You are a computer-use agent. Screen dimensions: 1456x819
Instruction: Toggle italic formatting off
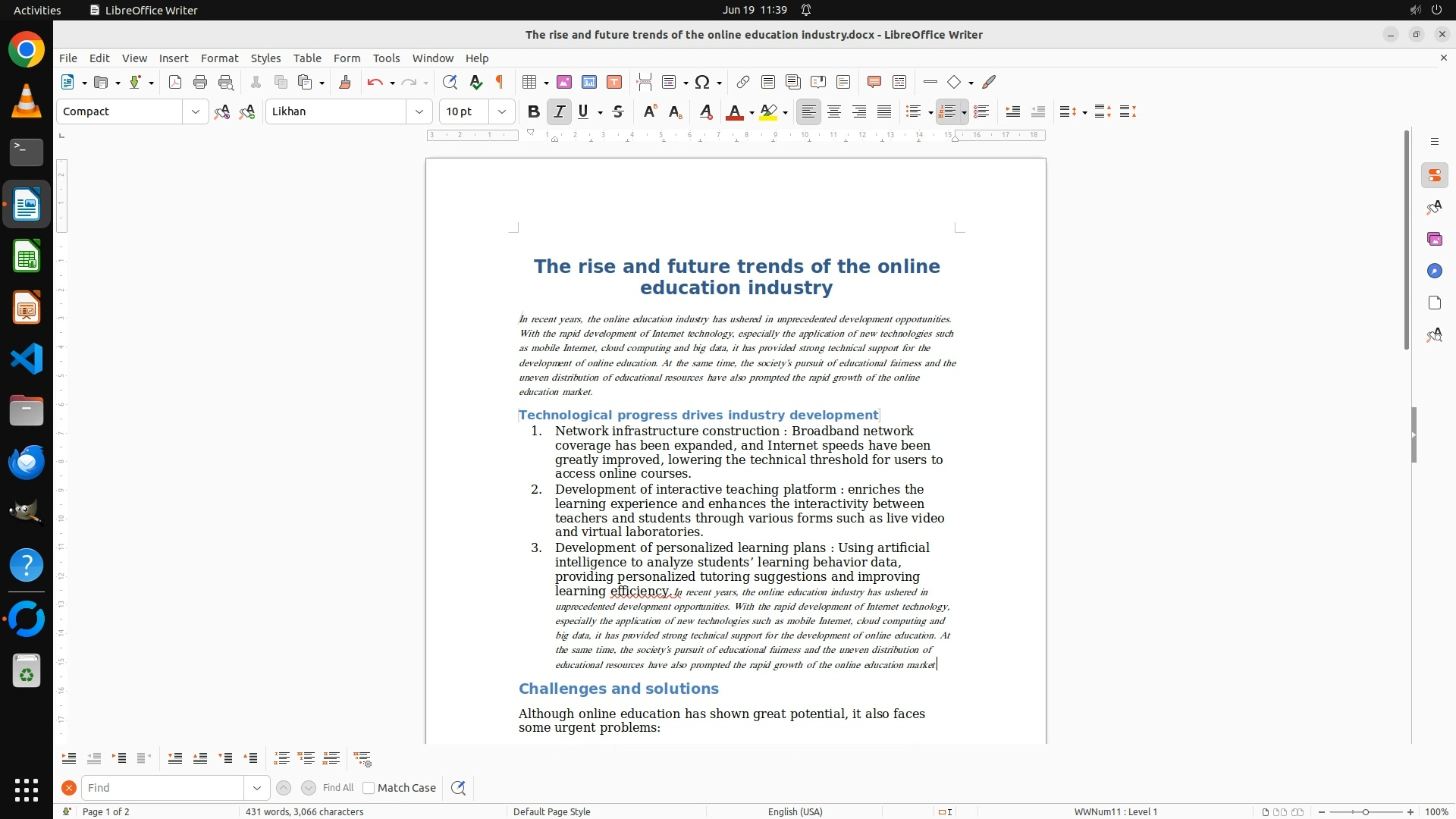[x=559, y=111]
